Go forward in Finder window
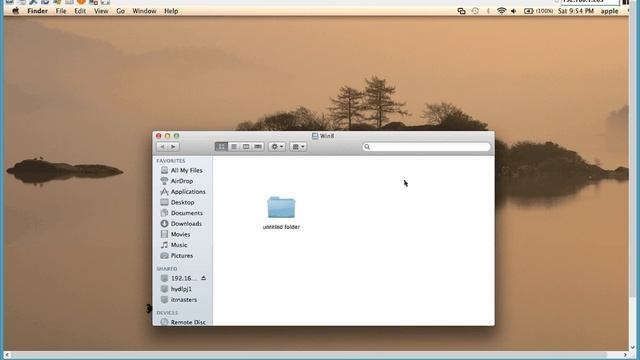 [173, 147]
